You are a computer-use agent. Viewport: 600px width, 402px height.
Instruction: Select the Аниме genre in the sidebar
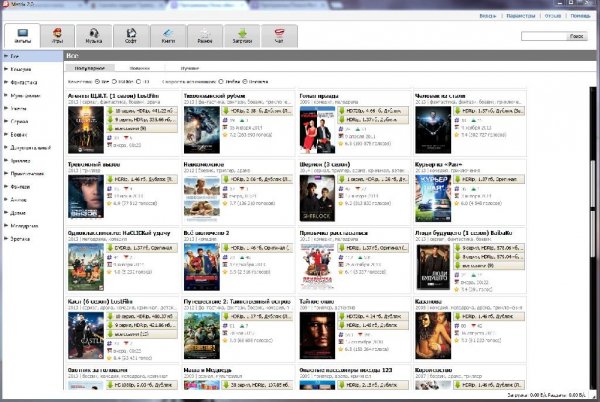(x=18, y=200)
